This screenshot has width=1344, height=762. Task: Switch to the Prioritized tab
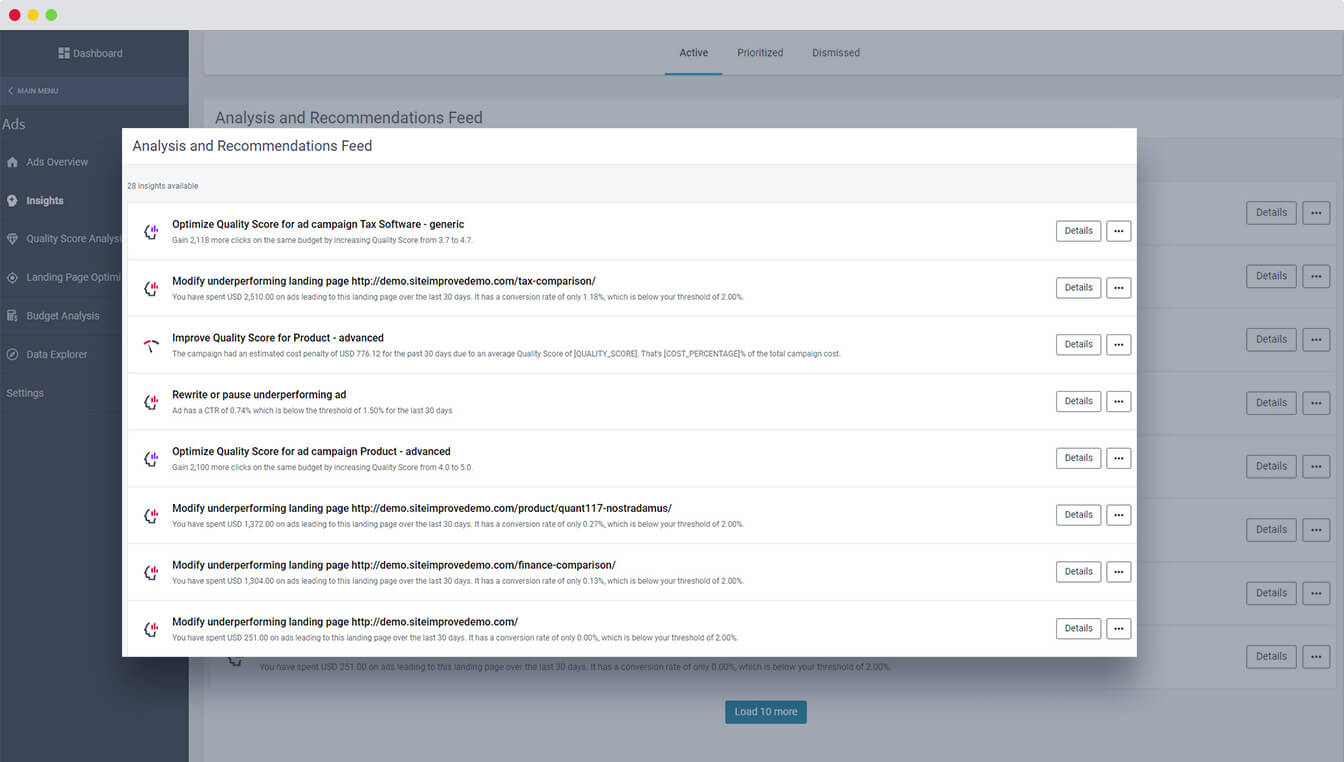[760, 53]
